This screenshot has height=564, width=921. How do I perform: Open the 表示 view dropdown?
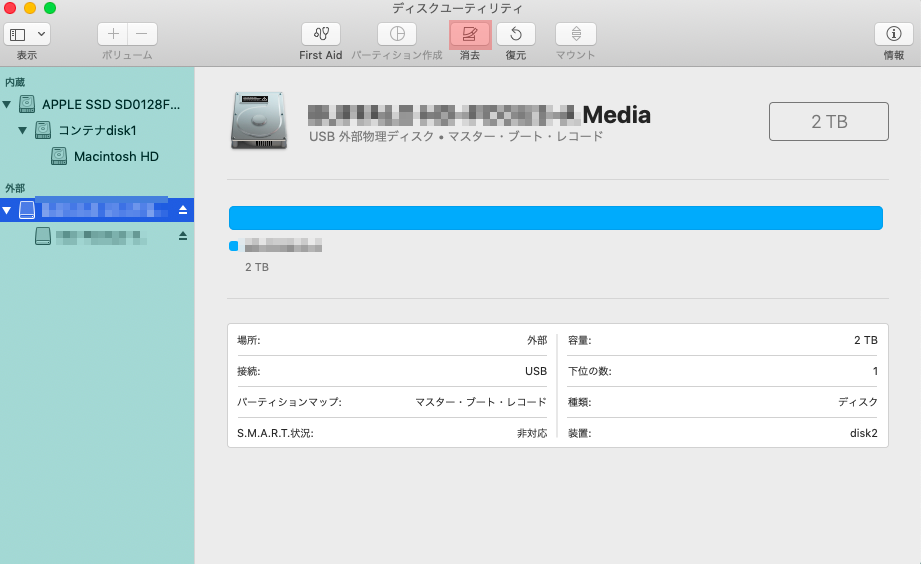click(27, 34)
